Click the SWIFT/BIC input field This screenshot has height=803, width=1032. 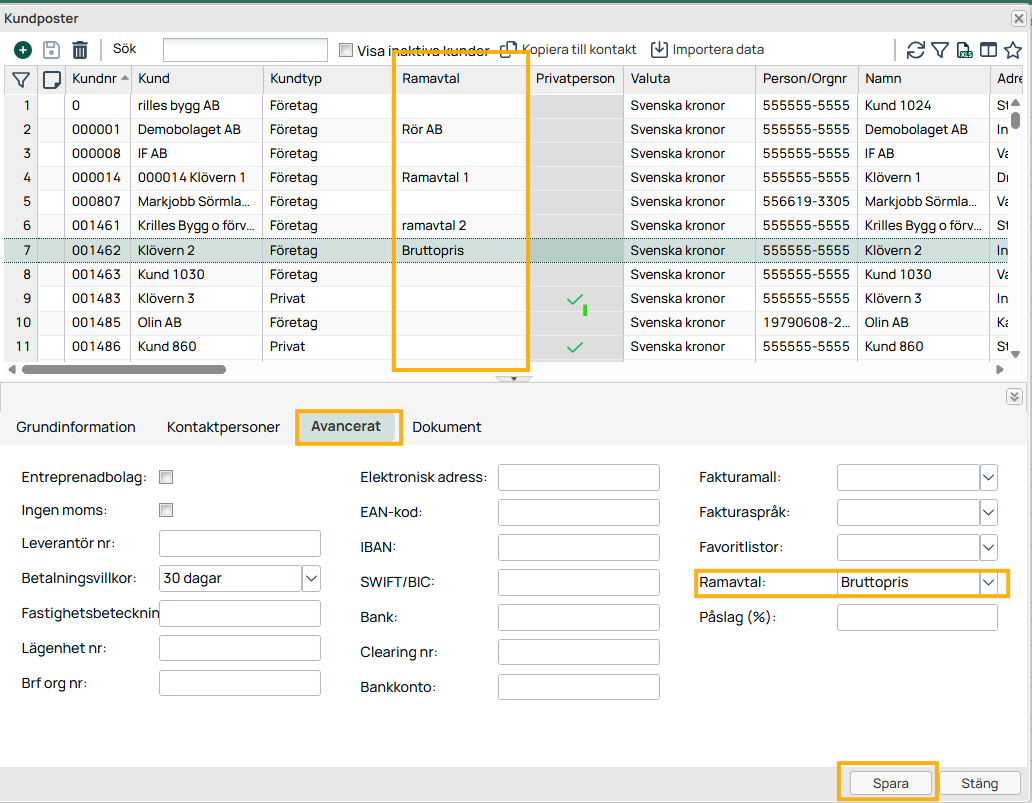579,583
